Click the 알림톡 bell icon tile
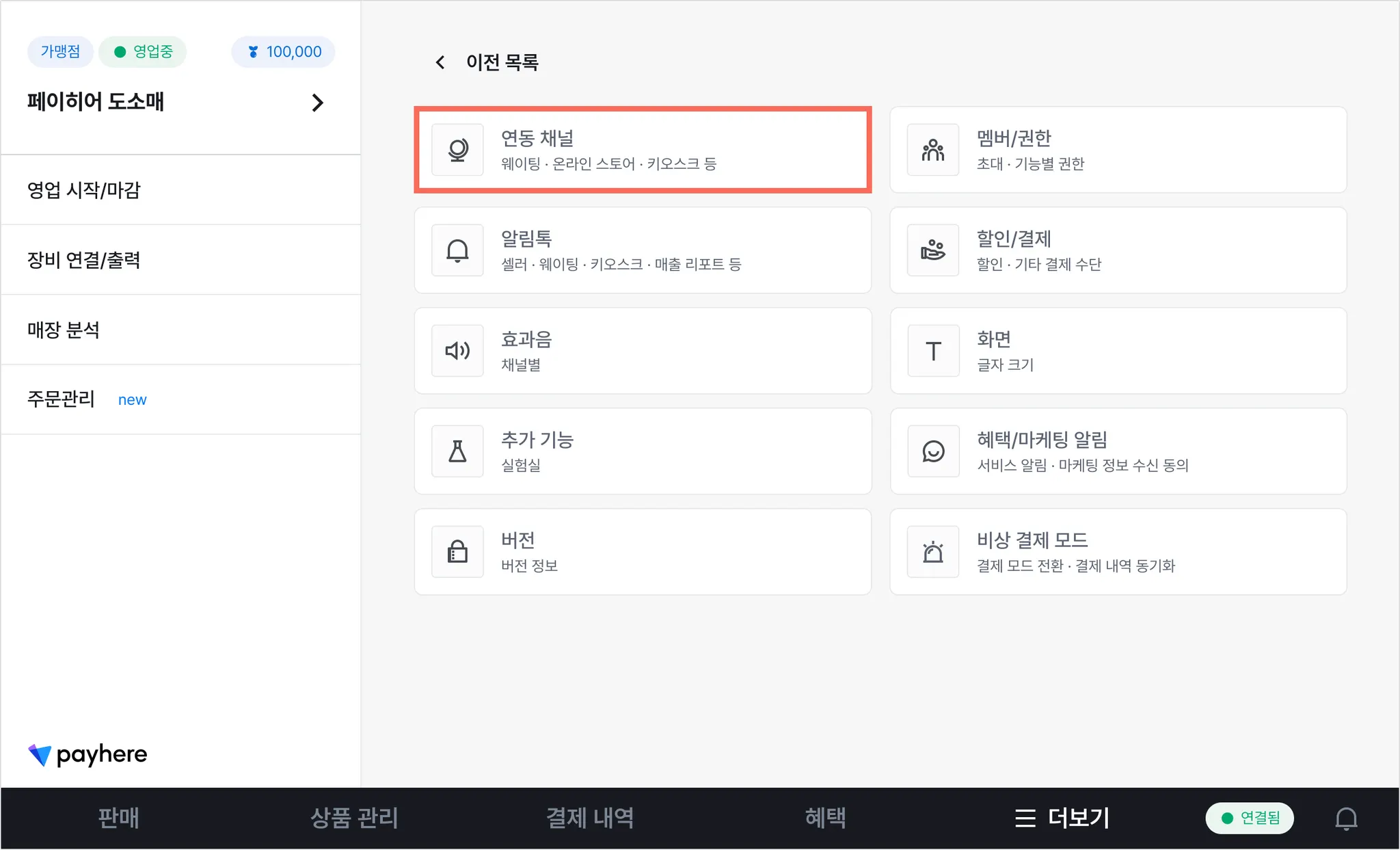This screenshot has width=1400, height=850. (x=457, y=250)
